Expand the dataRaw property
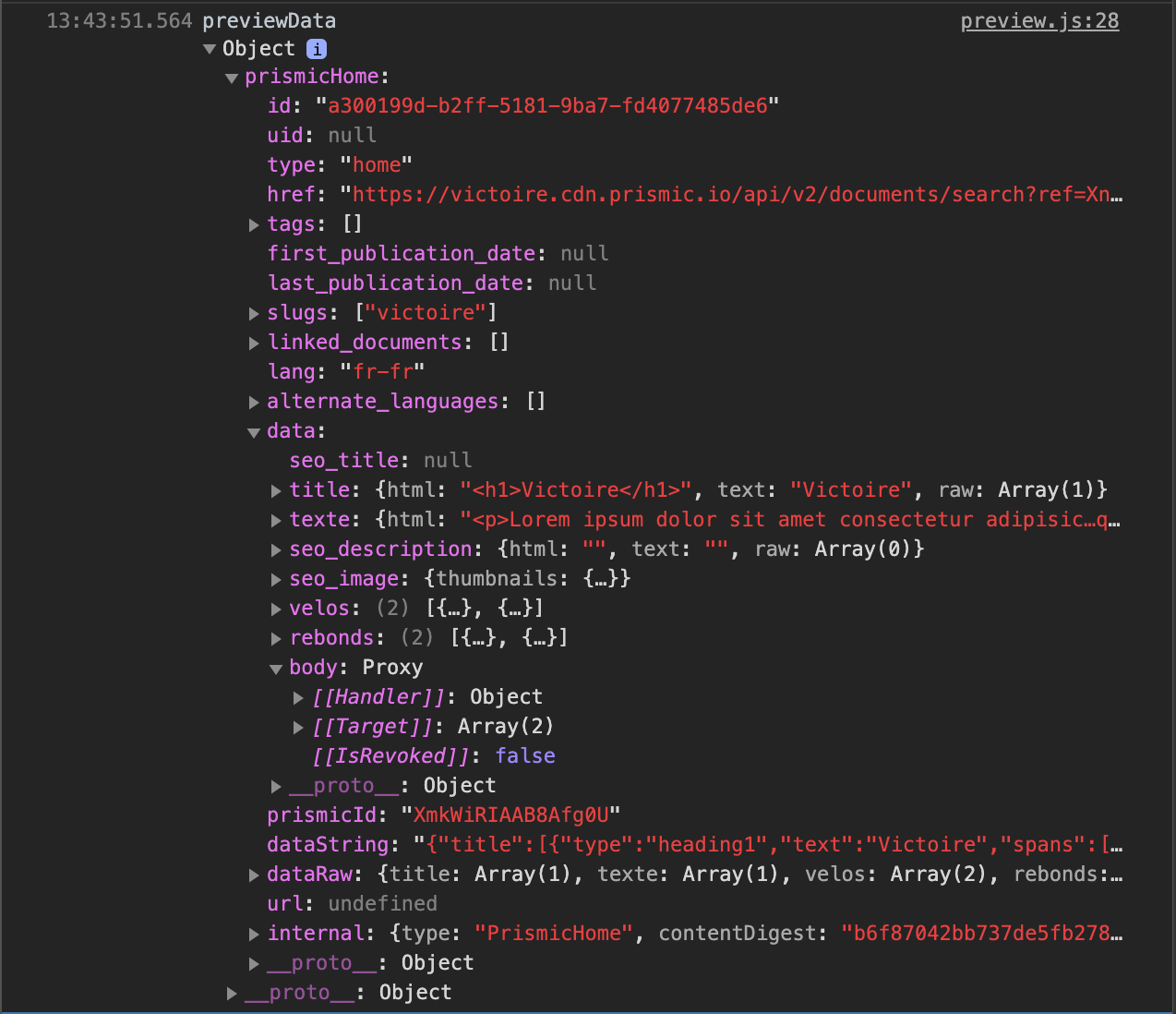The image size is (1176, 1014). [254, 875]
